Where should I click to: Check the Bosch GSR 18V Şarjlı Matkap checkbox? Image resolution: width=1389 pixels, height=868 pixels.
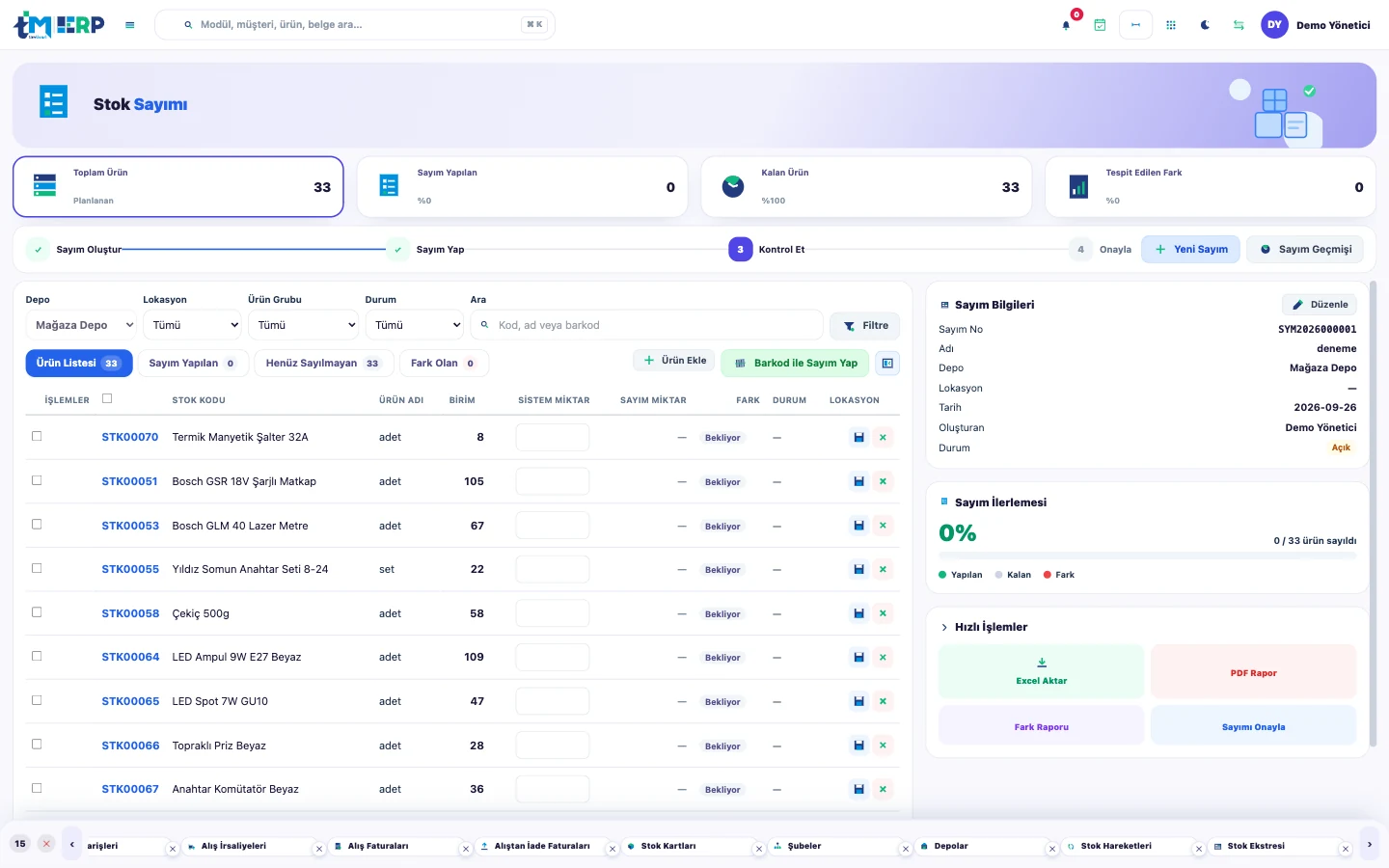click(x=37, y=480)
